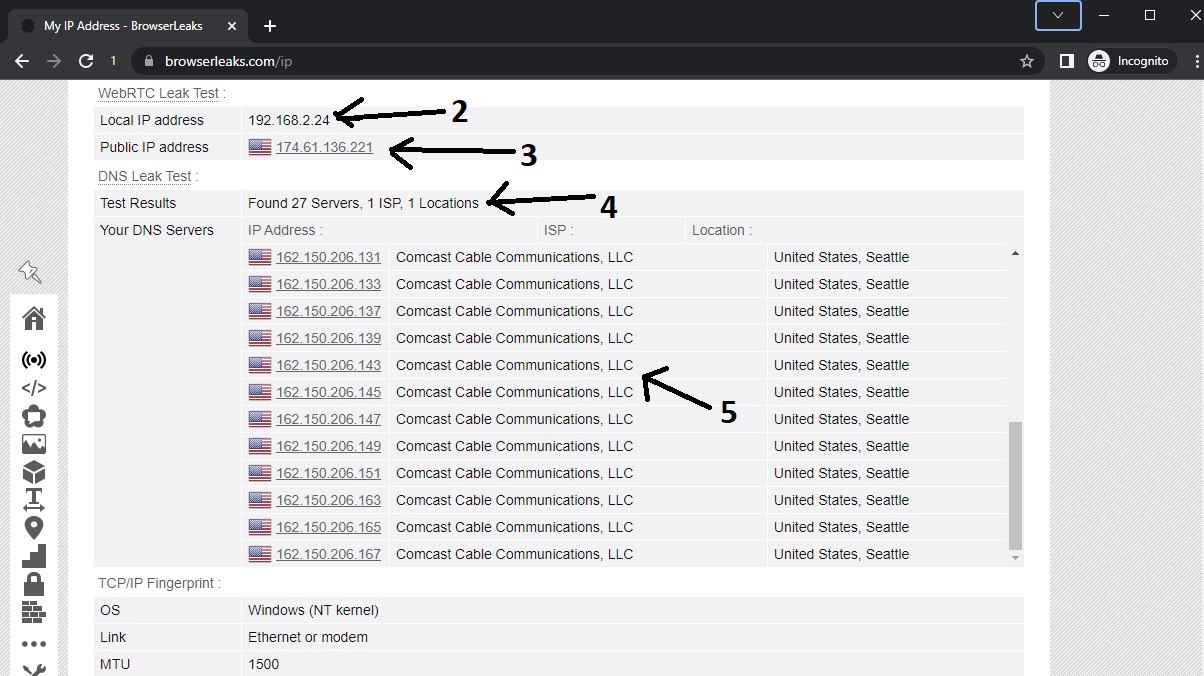Open the public IP link 174.61.136.221
The image size is (1204, 676).
pos(324,147)
